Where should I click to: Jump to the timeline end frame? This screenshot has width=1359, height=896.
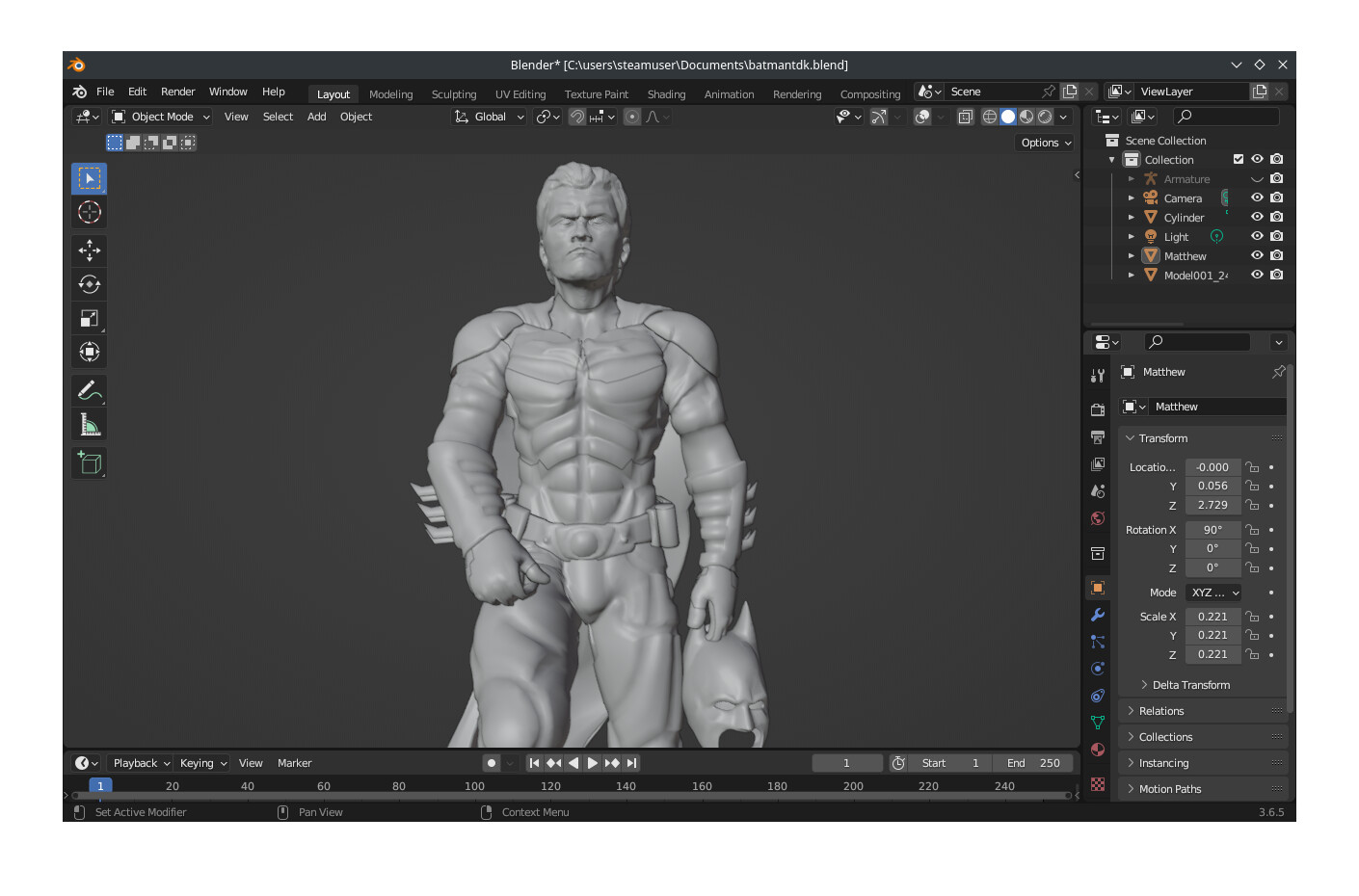pyautogui.click(x=631, y=763)
